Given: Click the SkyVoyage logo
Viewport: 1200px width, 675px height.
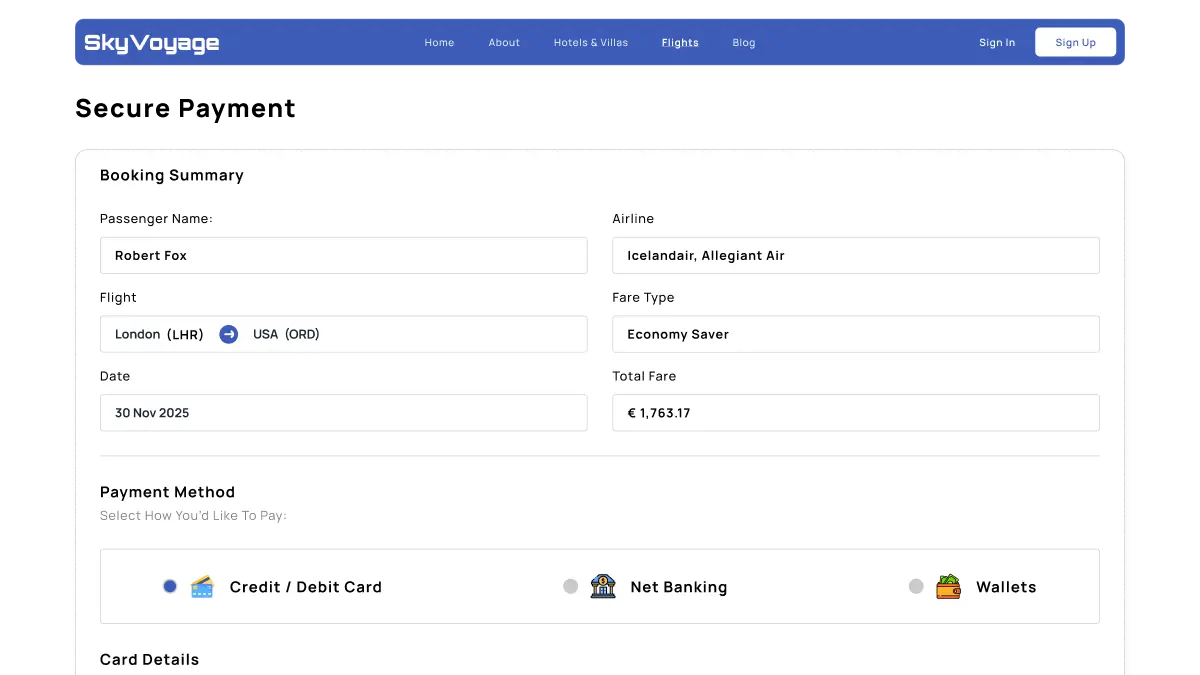Looking at the screenshot, I should coord(152,43).
